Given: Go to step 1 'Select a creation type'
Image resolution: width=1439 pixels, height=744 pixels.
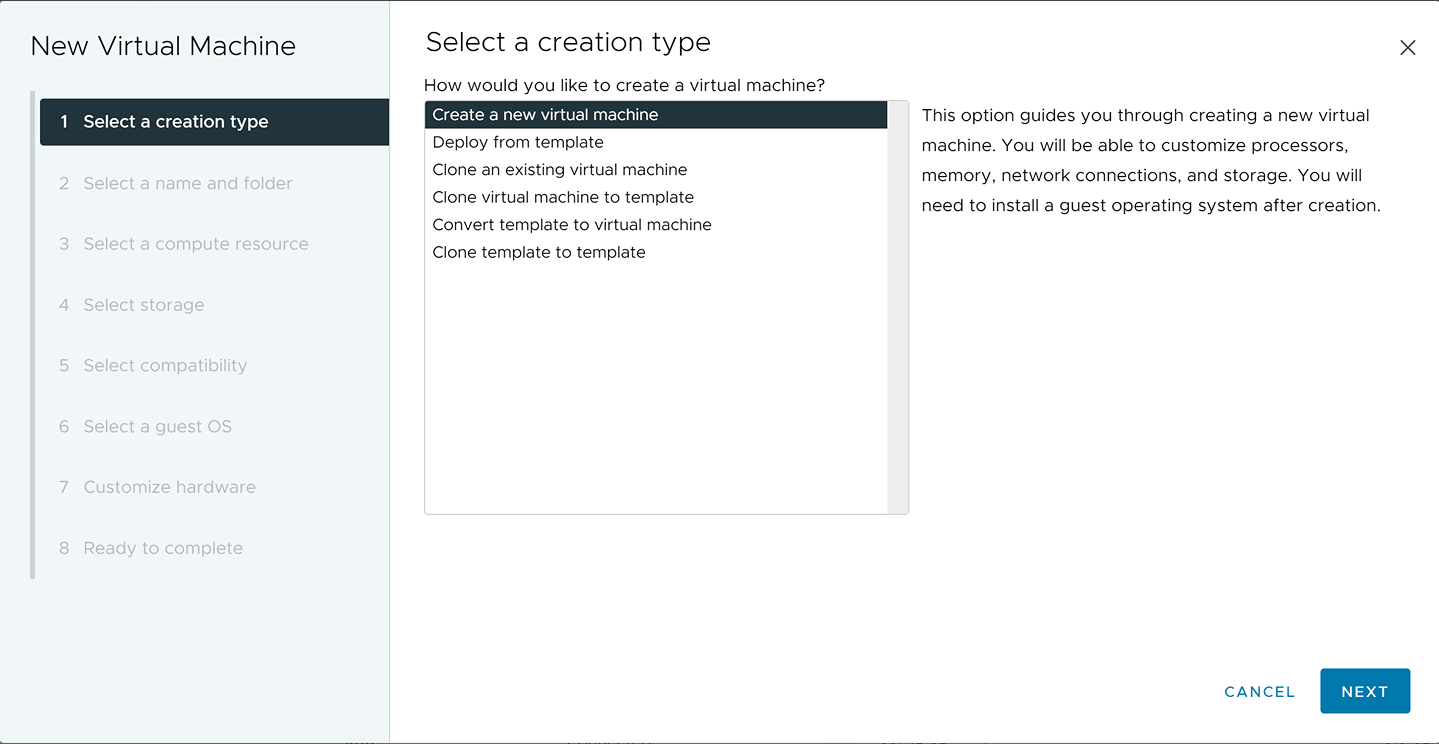Looking at the screenshot, I should [x=175, y=122].
